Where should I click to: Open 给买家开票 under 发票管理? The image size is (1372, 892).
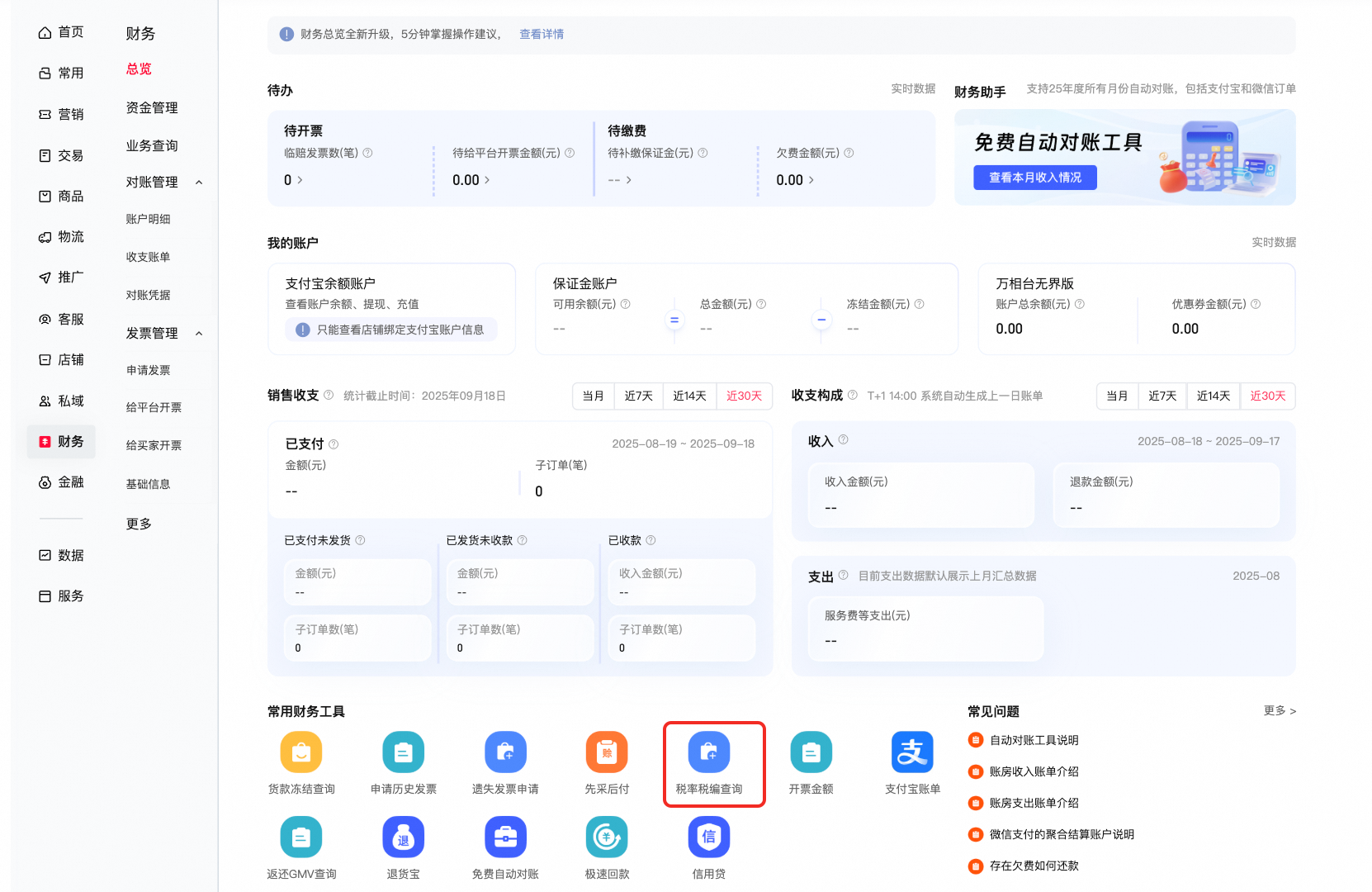pyautogui.click(x=154, y=446)
